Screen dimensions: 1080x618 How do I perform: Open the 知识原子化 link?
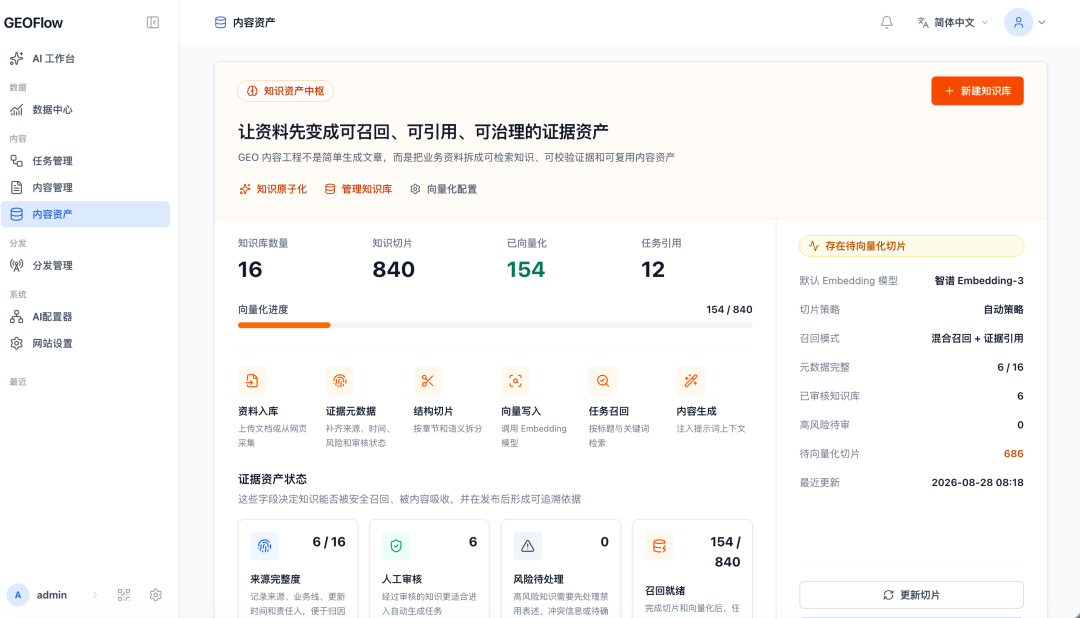point(273,189)
